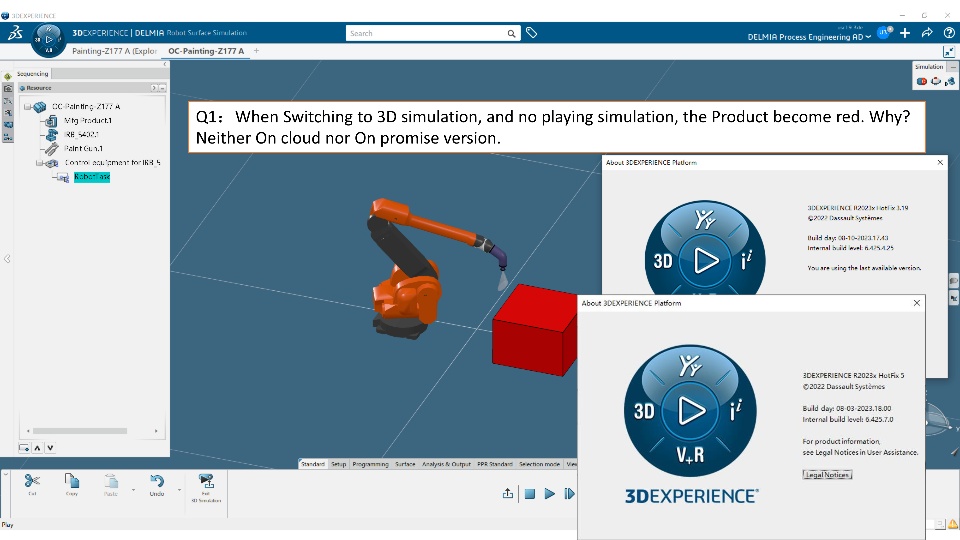
Task: Open the Paste options dropdown arrow
Action: [133, 490]
